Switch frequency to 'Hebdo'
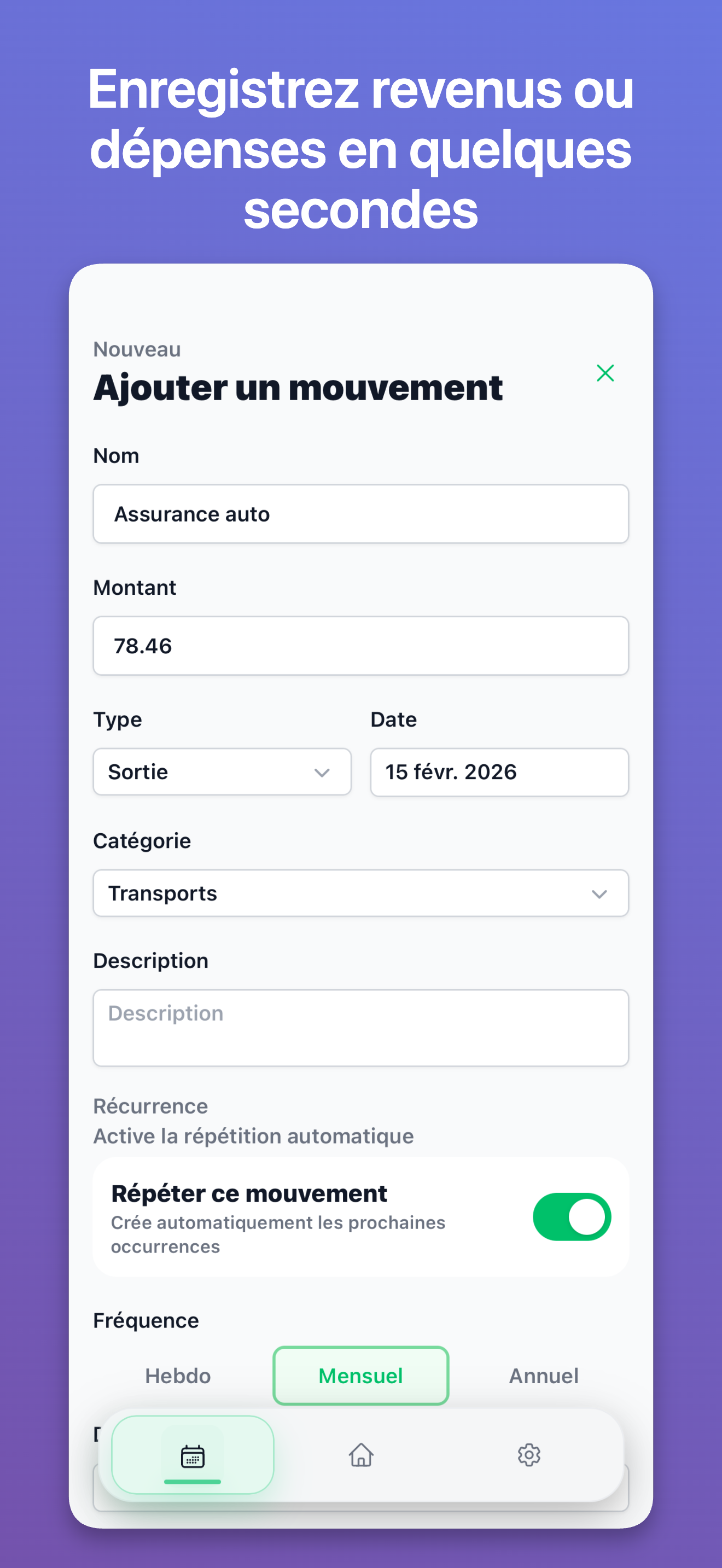This screenshot has height=1568, width=722. pos(177,1376)
